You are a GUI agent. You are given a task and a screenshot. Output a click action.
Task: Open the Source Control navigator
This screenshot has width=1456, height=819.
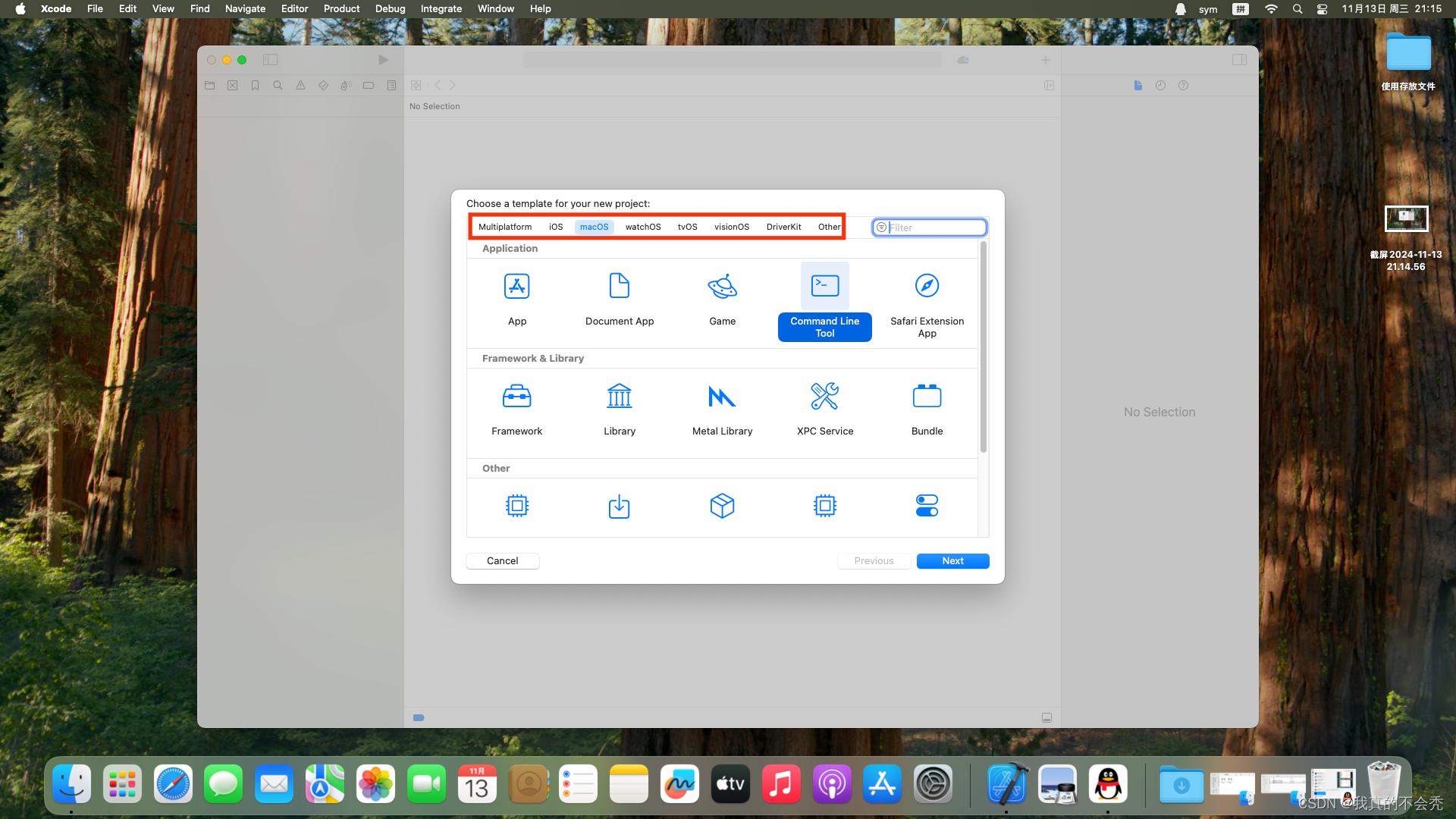click(233, 86)
